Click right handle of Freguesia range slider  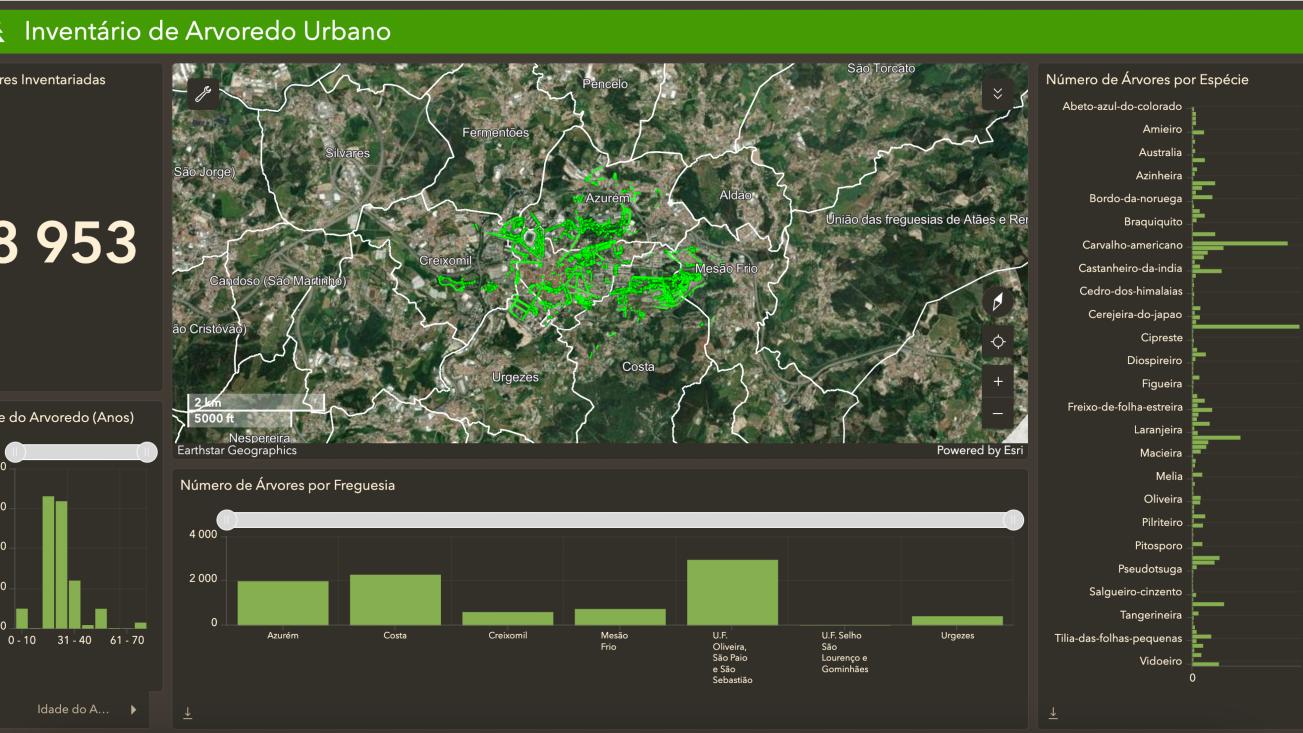(1013, 520)
